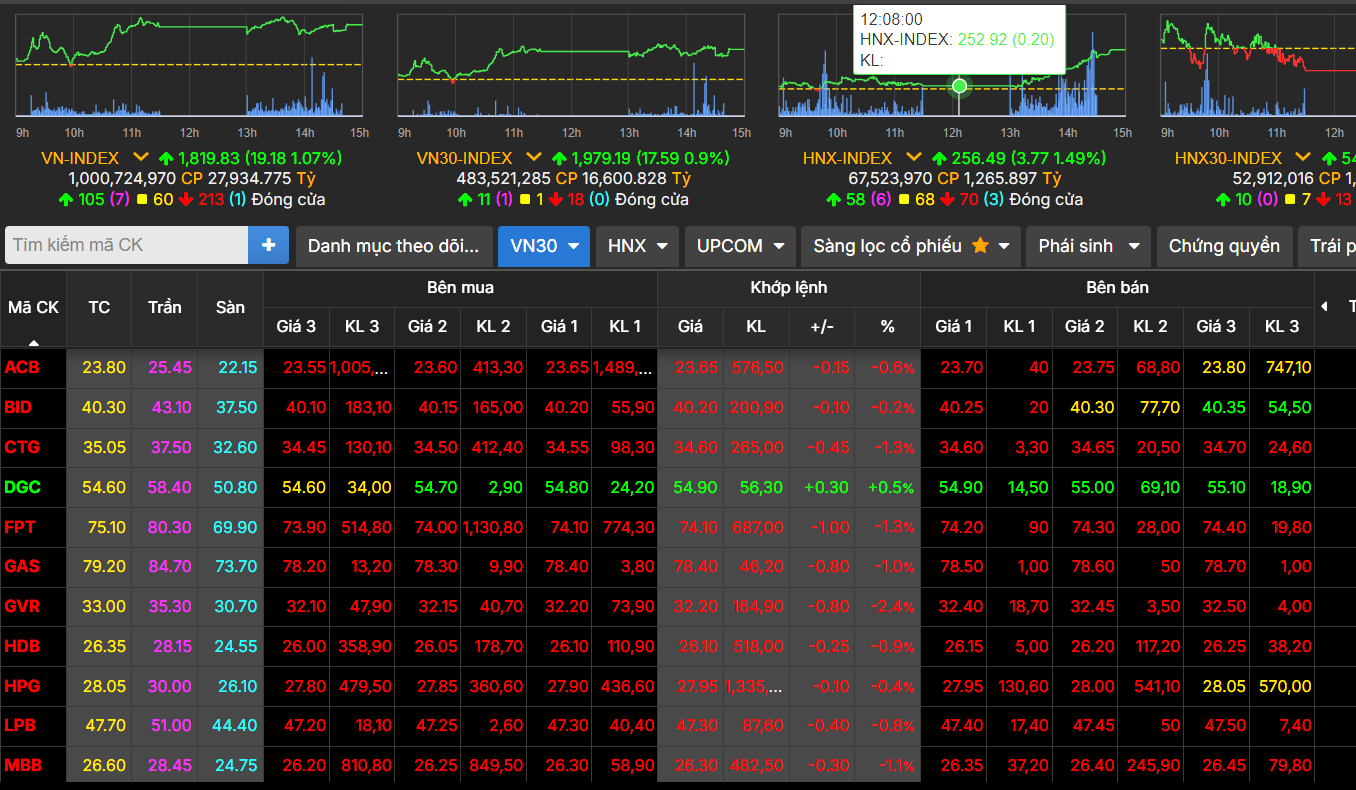Image resolution: width=1356 pixels, height=790 pixels.
Task: Focus the Tìm kiếm mã CK search field
Action: click(126, 245)
